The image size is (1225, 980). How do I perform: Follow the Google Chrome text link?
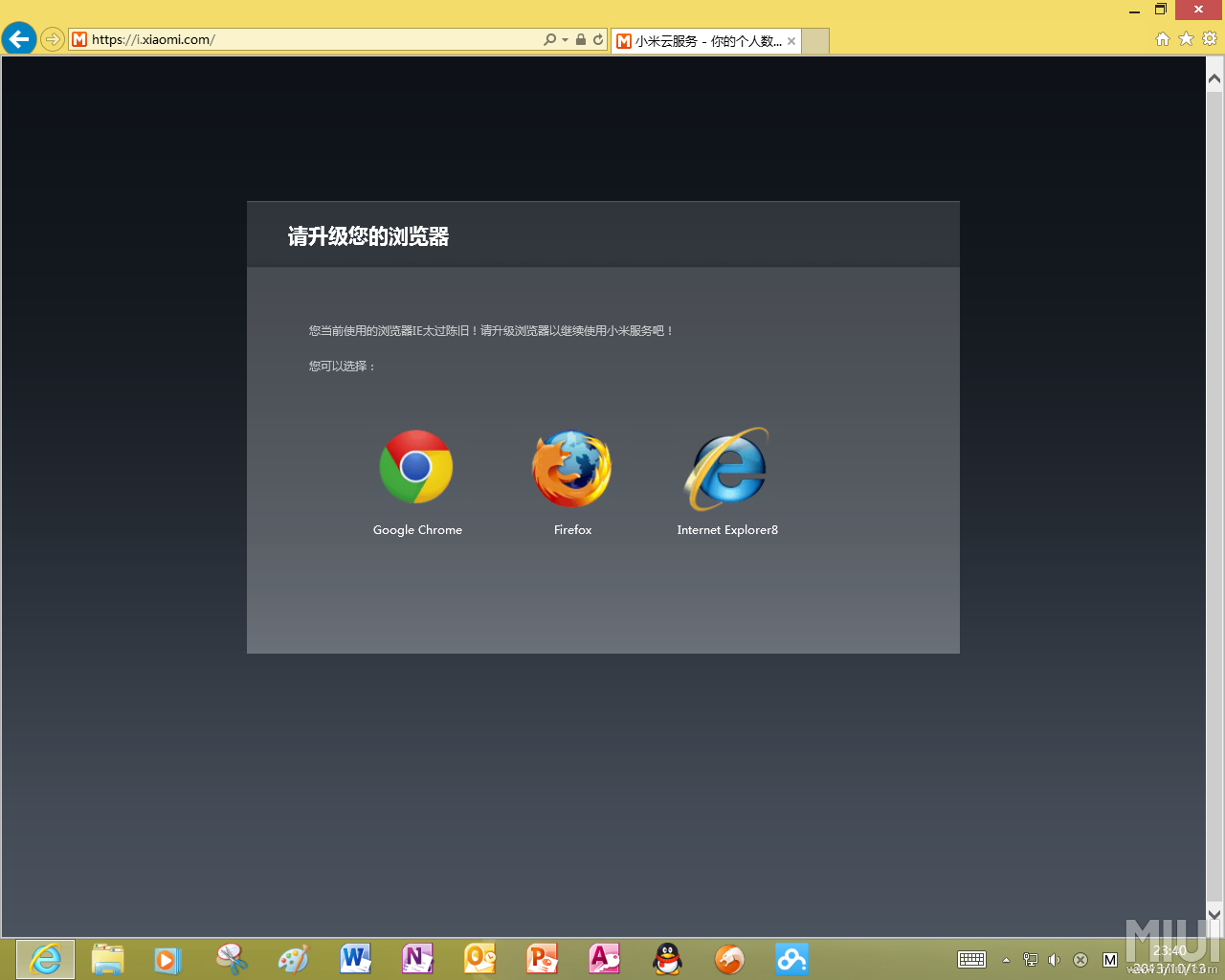click(x=417, y=530)
